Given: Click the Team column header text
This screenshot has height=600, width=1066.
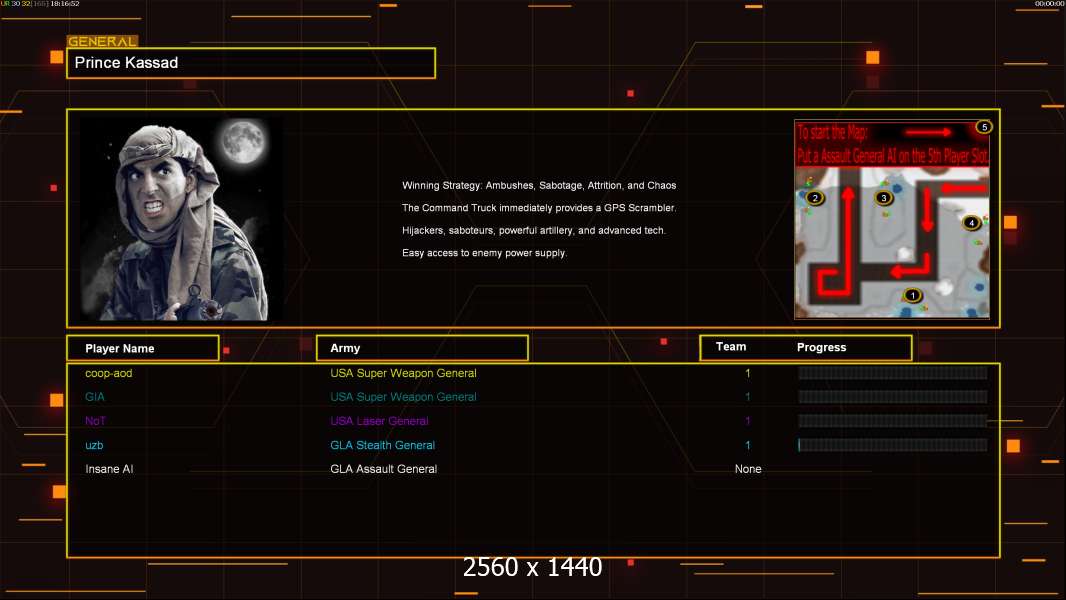Looking at the screenshot, I should click(x=731, y=347).
